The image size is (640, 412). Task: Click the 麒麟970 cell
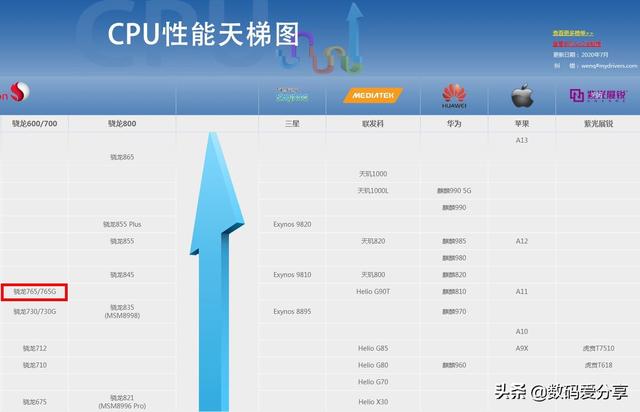coord(454,311)
